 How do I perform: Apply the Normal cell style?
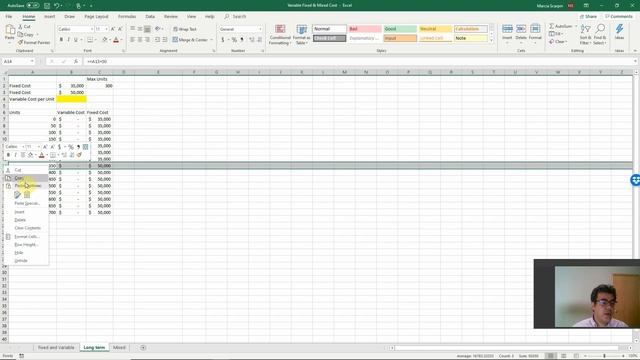coord(329,29)
